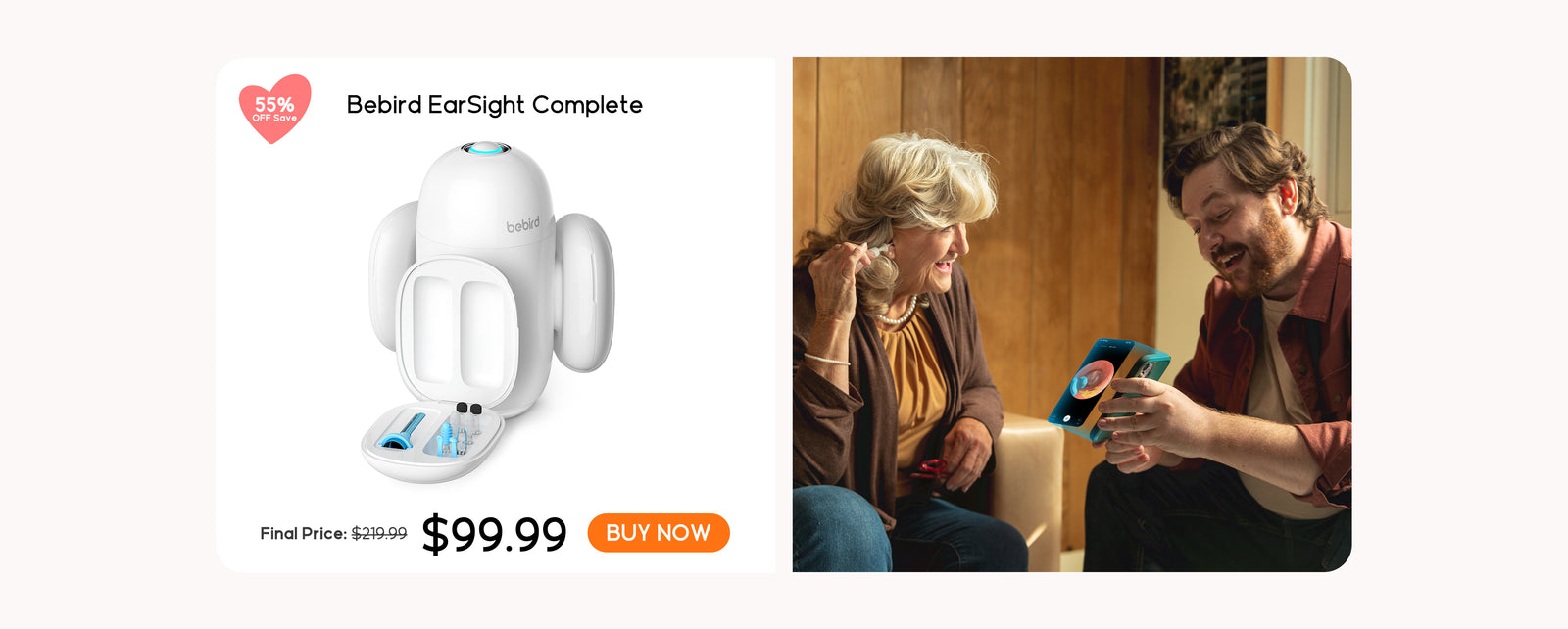Click the crossed-out $219.99 original price

379,533
